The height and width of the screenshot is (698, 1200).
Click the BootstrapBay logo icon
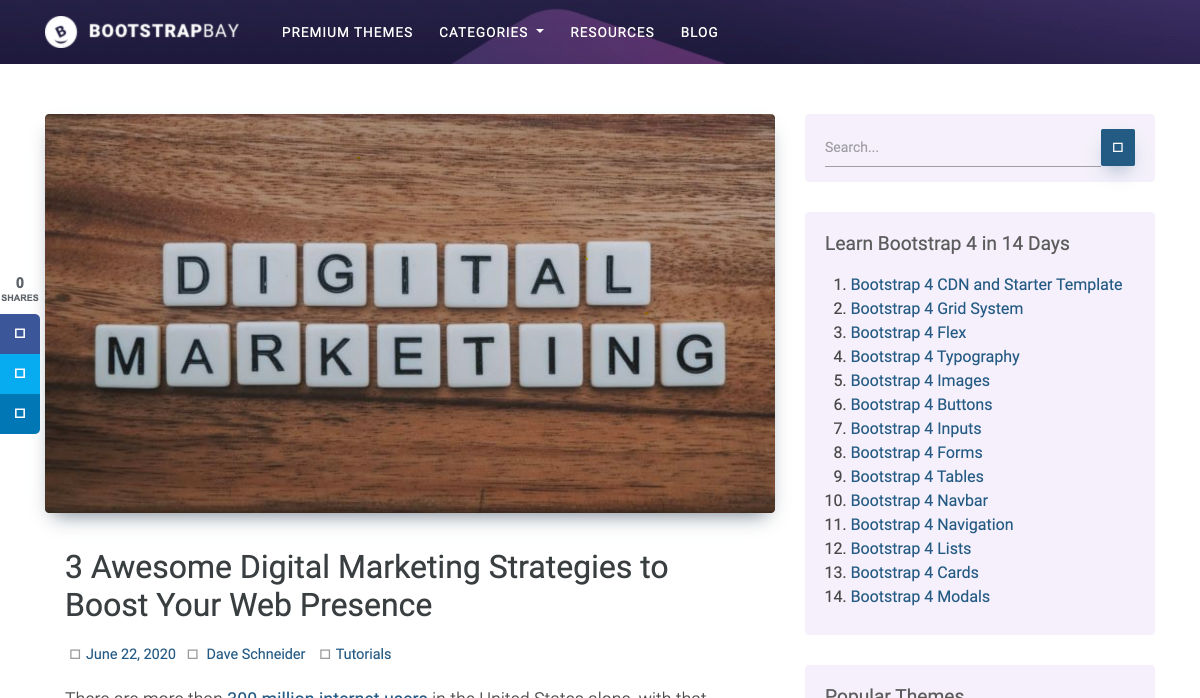point(61,32)
